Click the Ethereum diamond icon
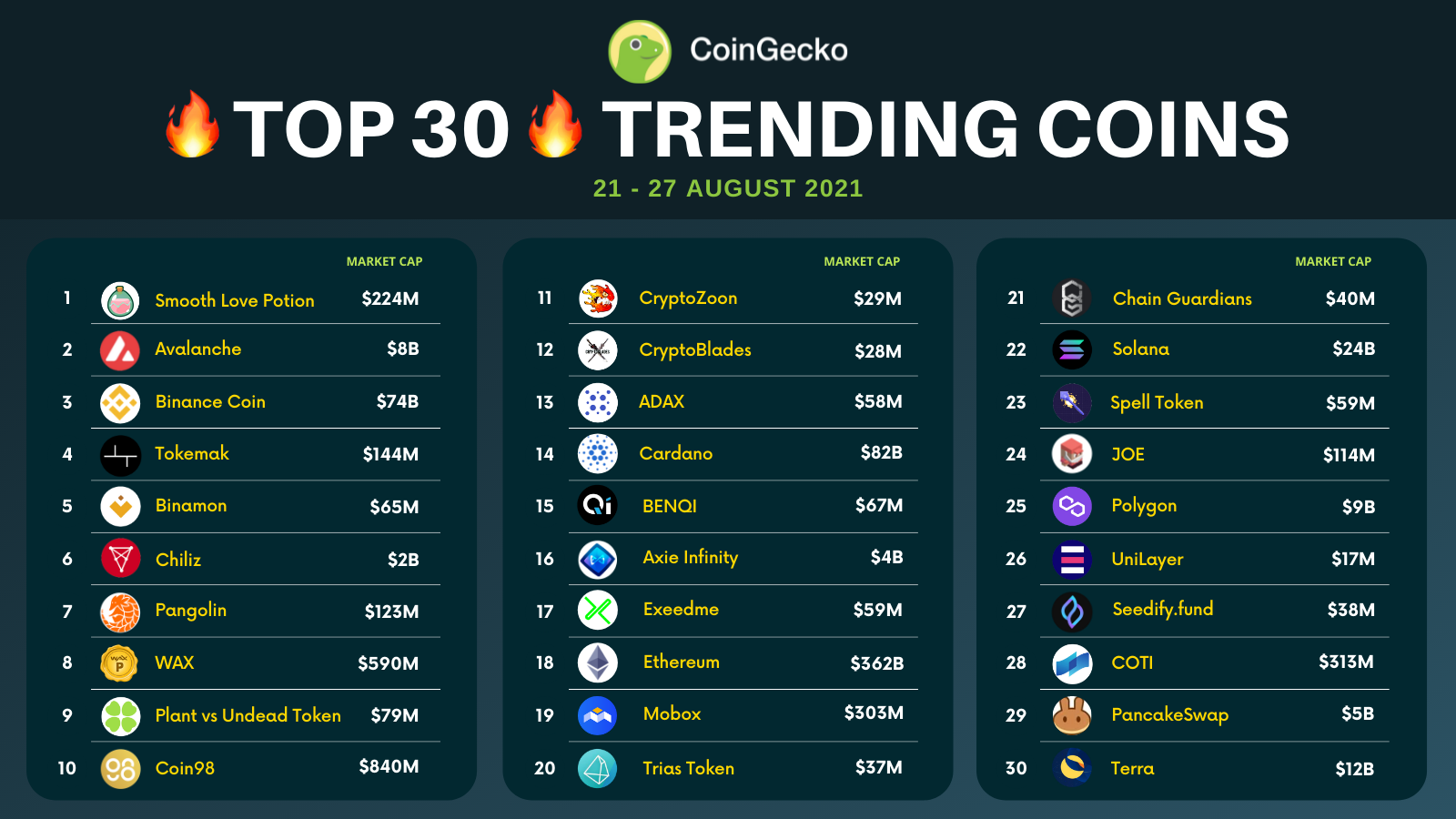The width and height of the screenshot is (1456, 819). click(x=598, y=662)
